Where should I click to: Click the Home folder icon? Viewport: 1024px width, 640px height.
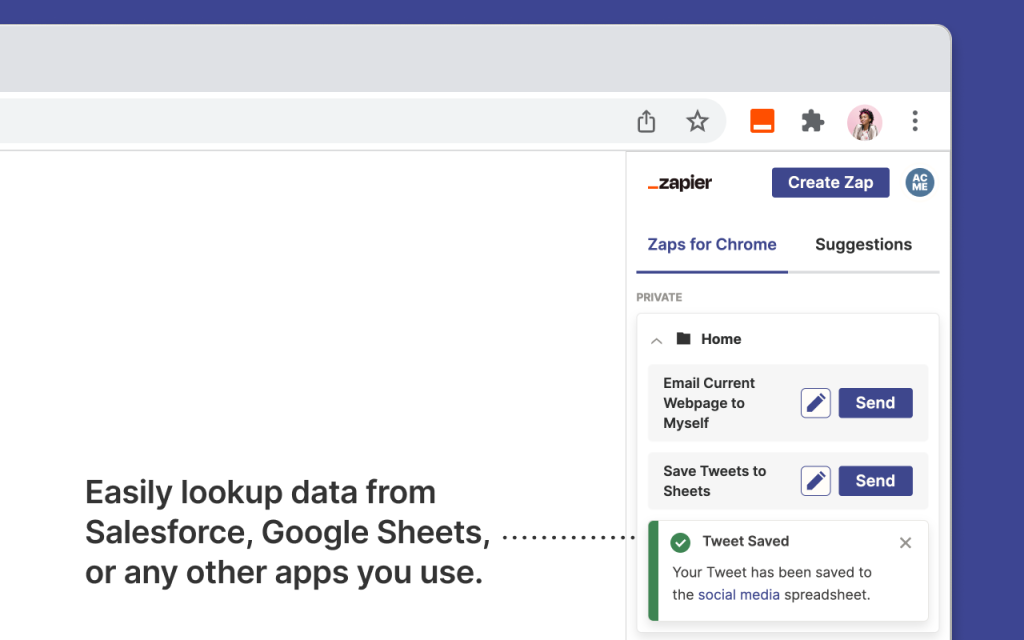(x=684, y=339)
